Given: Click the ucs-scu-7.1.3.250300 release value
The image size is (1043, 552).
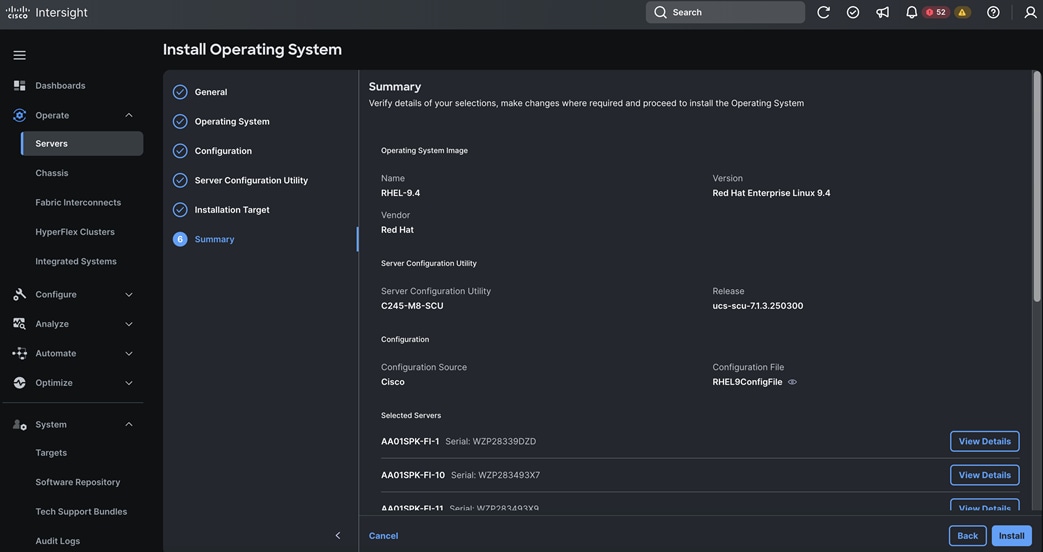Looking at the screenshot, I should point(758,306).
